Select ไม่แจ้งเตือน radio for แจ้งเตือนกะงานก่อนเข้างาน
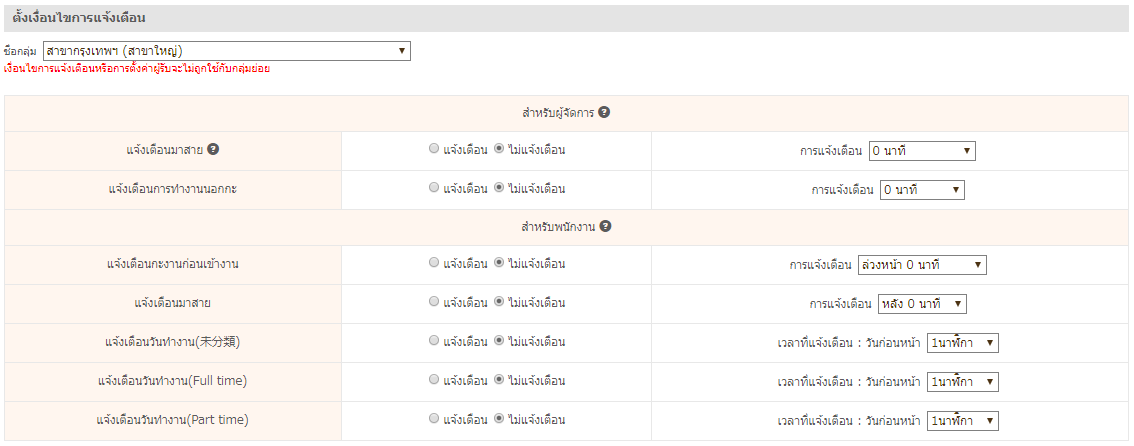Screen dimensions: 1134x446 click(499, 264)
